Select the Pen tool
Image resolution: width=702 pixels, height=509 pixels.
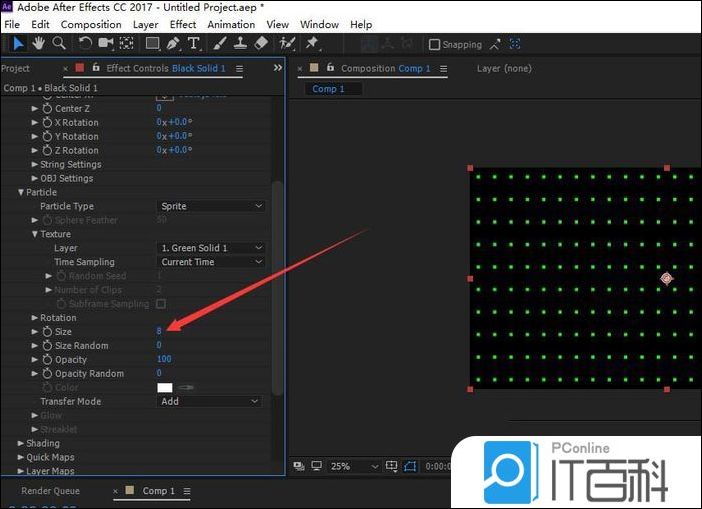click(173, 43)
